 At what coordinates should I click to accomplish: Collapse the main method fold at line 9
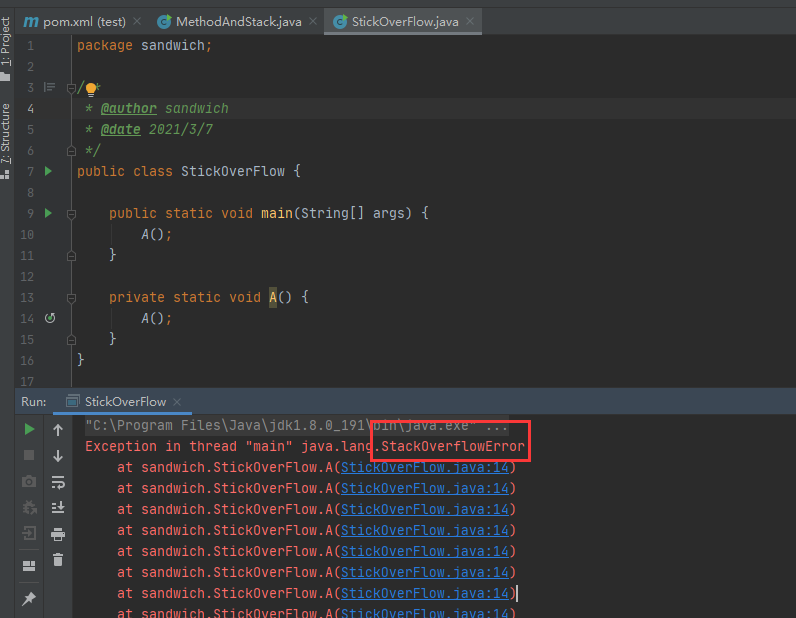click(71, 214)
